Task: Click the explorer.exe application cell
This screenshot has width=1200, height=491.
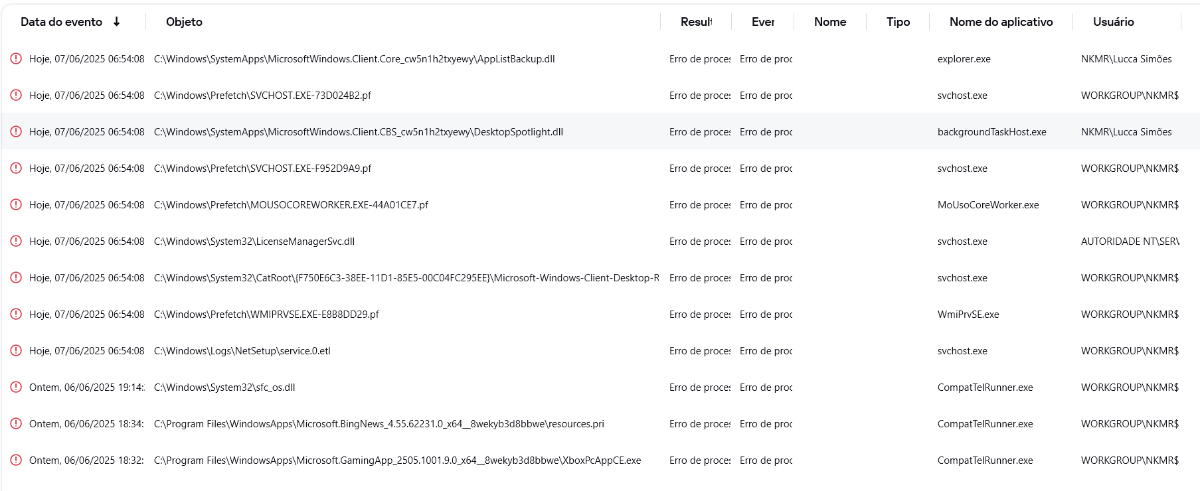Action: click(964, 59)
